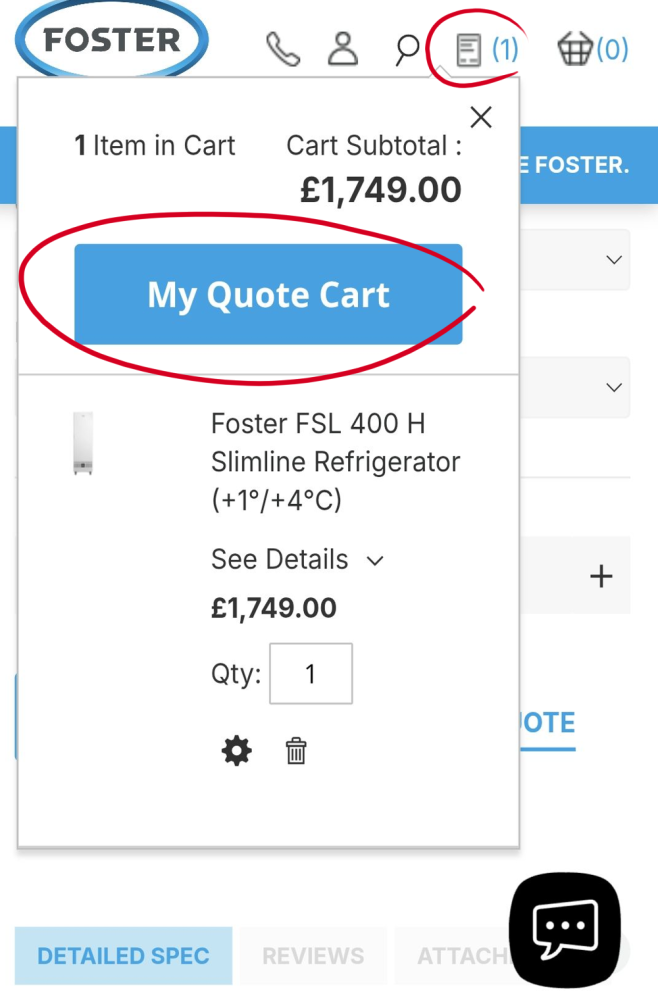This screenshot has width=658, height=1000.
Task: Open the second dropdown chevron
Action: click(x=614, y=387)
